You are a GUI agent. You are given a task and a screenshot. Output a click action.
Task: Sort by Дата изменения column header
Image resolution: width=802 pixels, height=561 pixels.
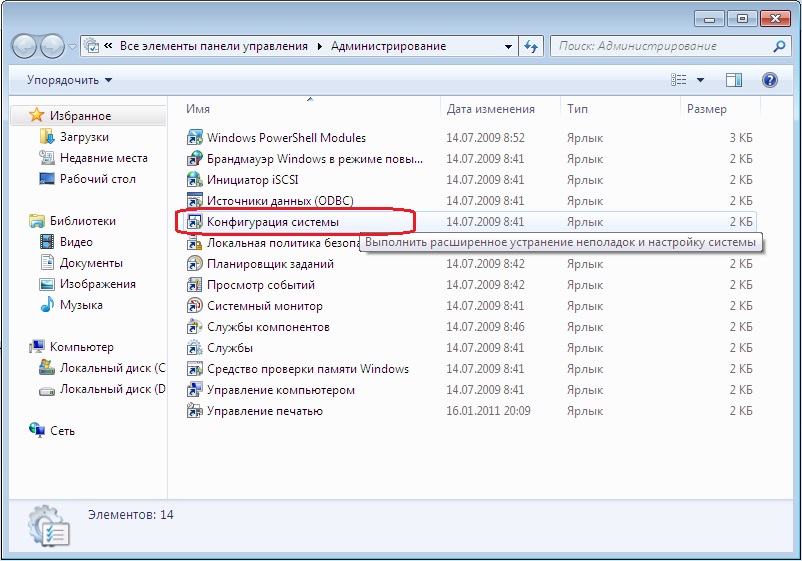pos(490,109)
